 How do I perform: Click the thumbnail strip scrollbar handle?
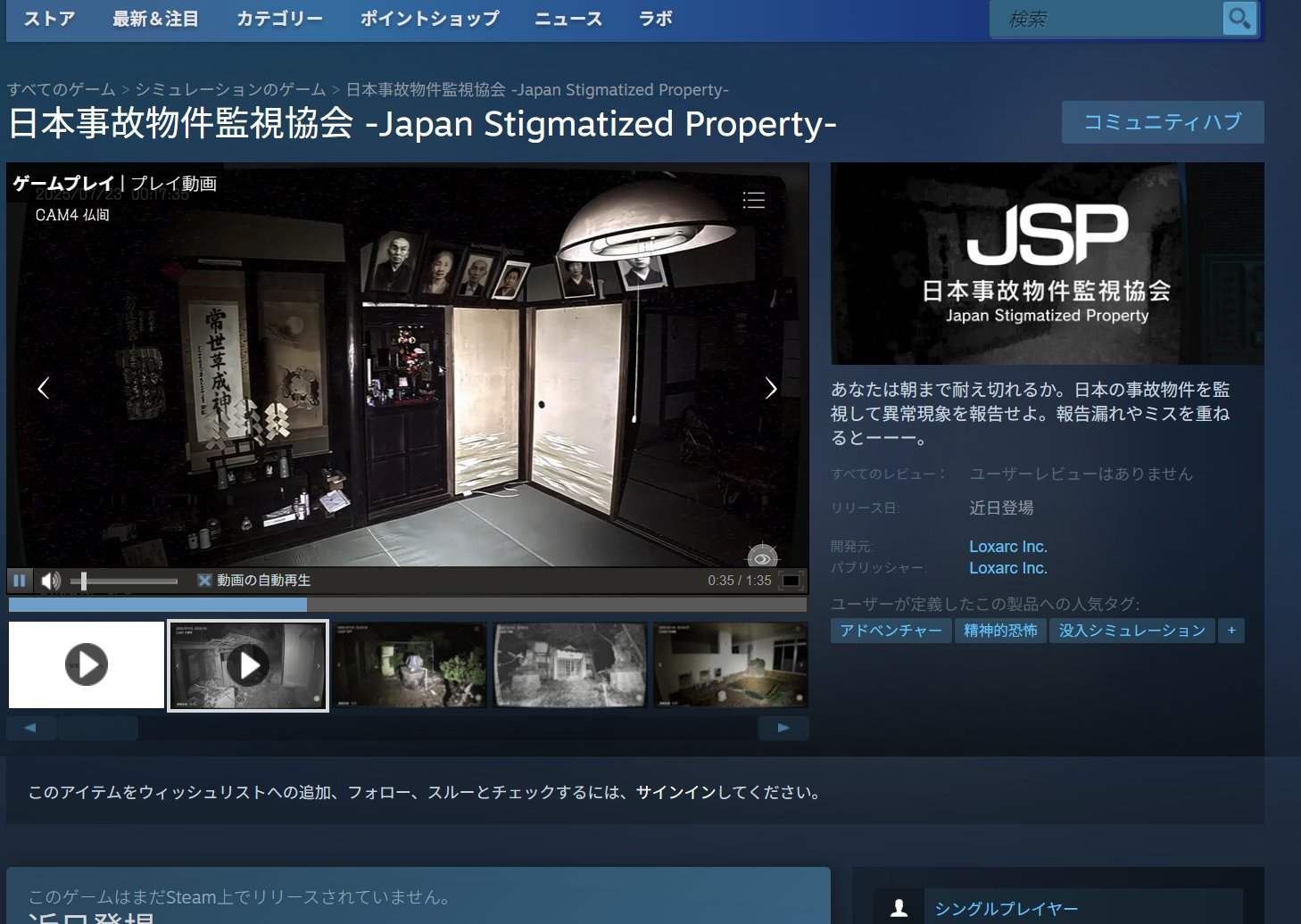click(x=98, y=728)
